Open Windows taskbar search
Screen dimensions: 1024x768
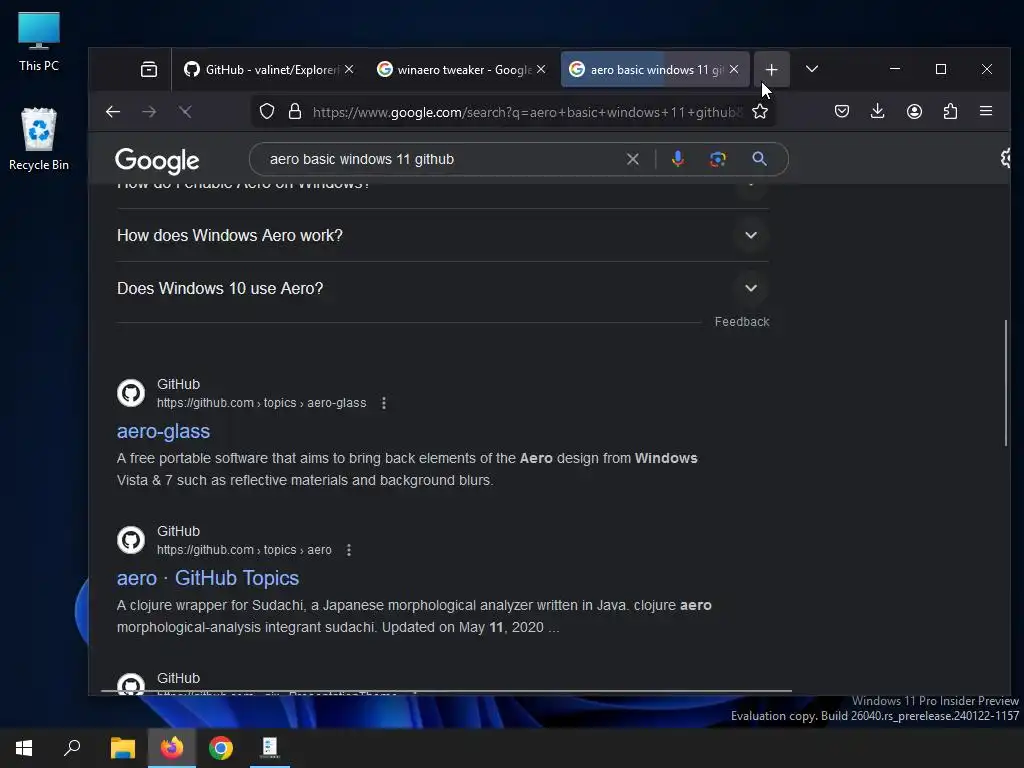(72, 748)
